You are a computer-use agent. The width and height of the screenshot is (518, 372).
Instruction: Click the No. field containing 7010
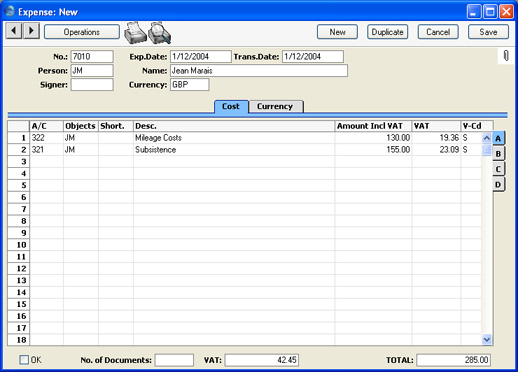pyautogui.click(x=92, y=56)
